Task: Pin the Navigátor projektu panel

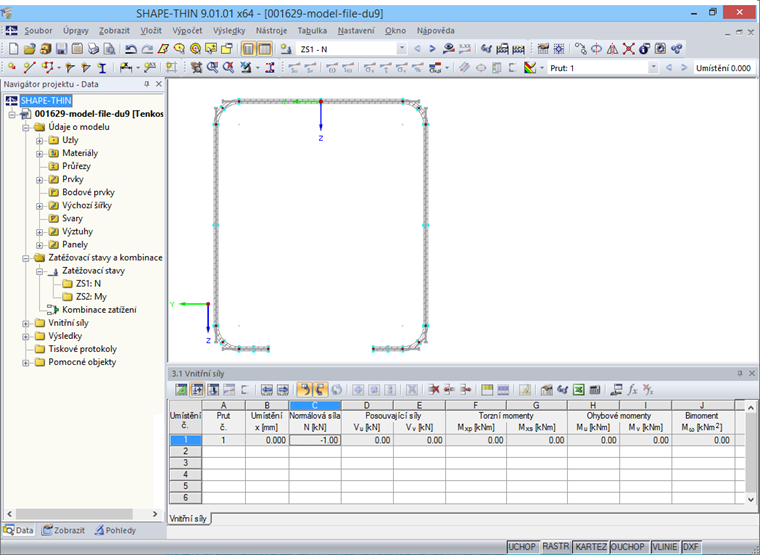Action: [x=146, y=84]
